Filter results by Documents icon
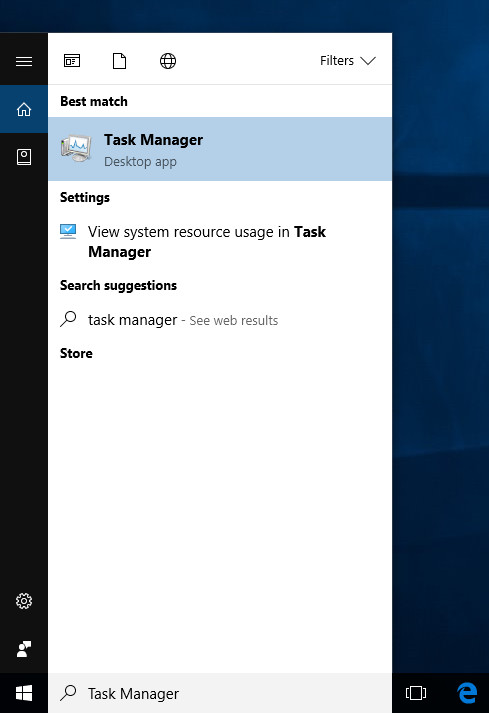 pos(120,60)
